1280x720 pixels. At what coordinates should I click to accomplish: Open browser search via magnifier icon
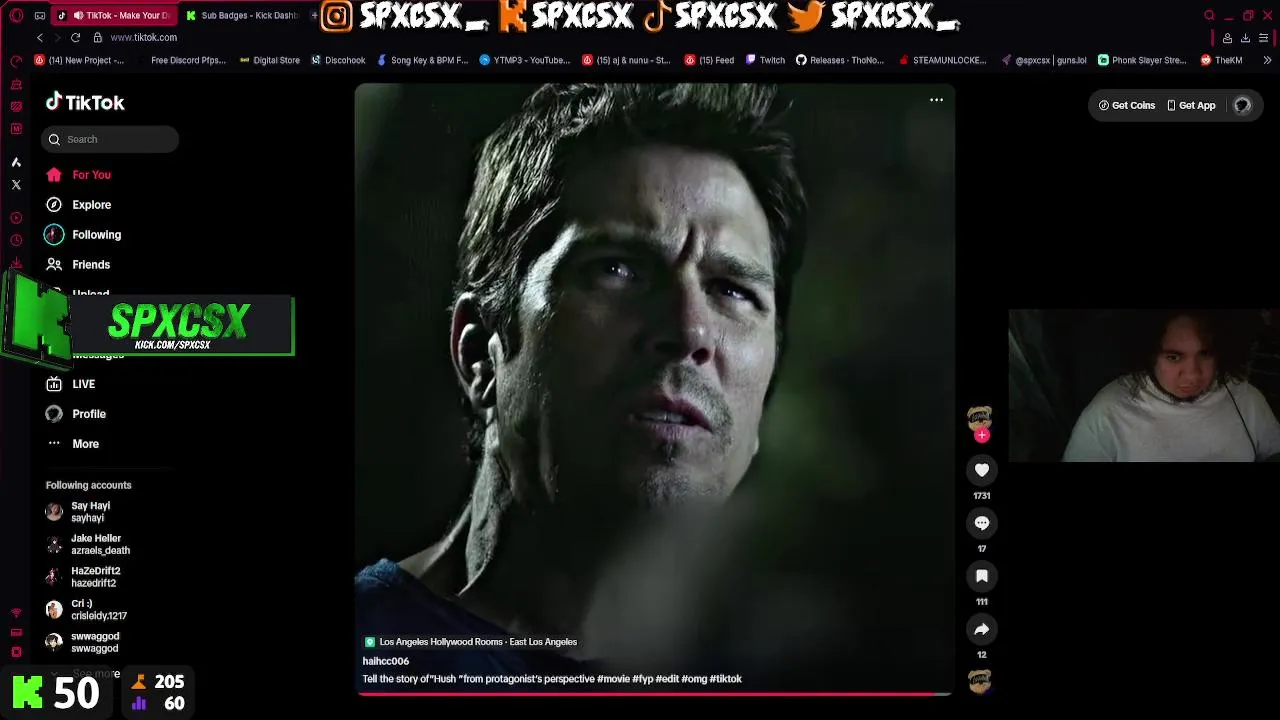pos(1209,15)
